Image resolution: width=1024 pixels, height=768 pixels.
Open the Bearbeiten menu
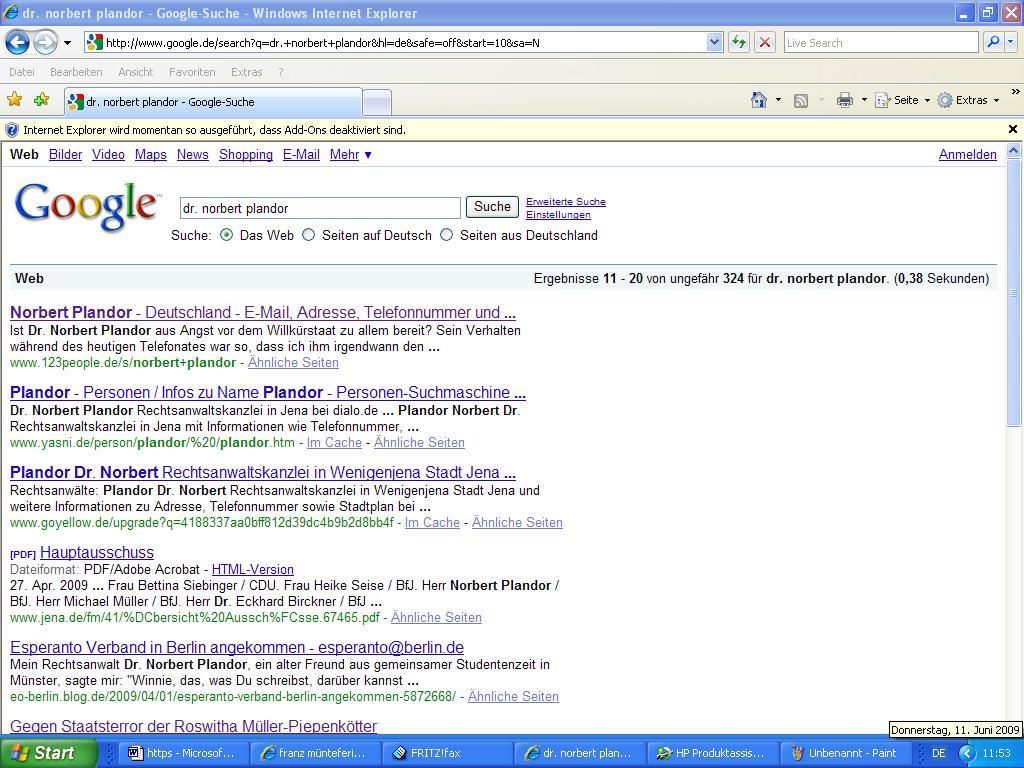76,72
